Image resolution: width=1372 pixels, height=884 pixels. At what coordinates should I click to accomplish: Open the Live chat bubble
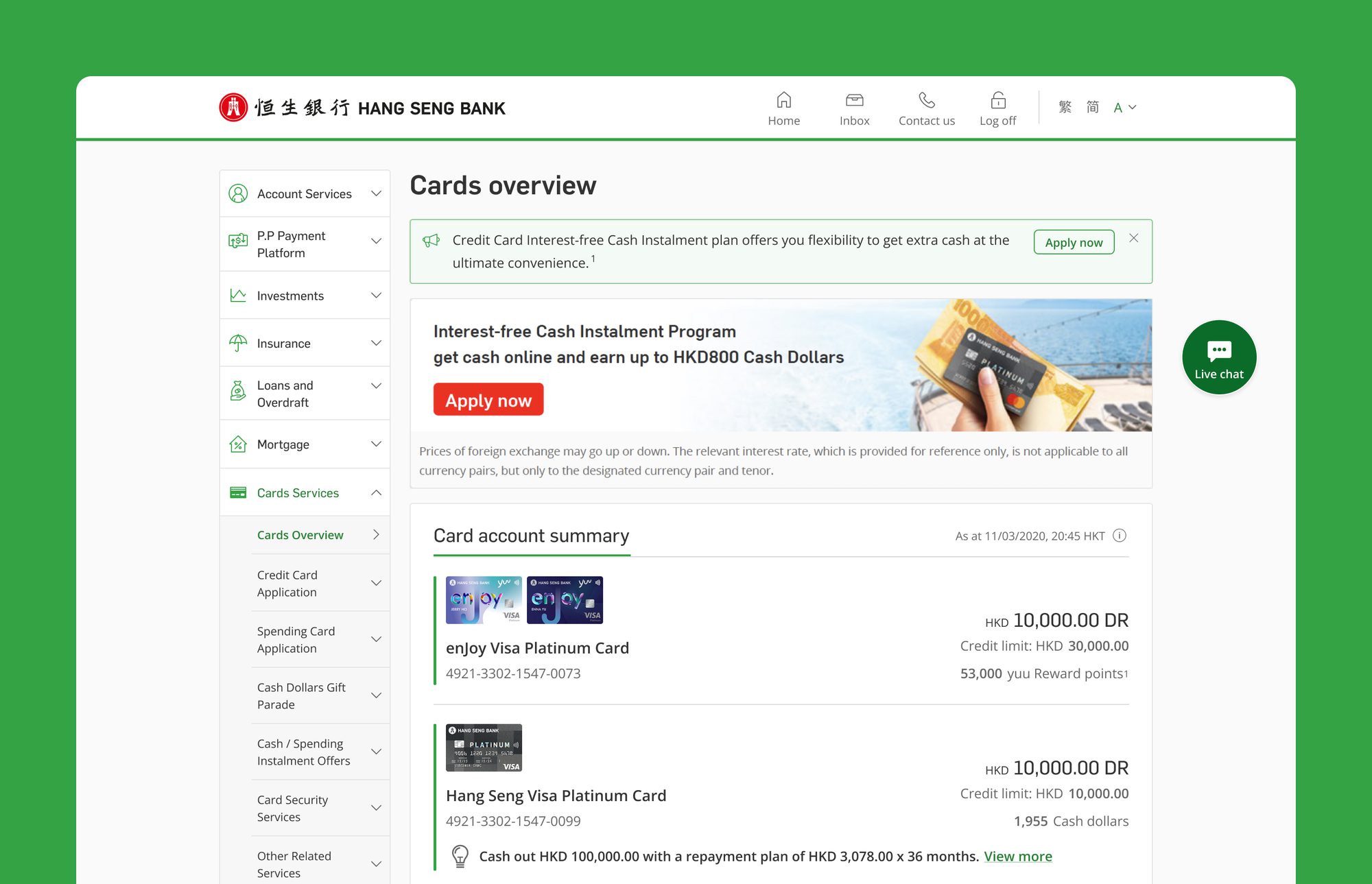(x=1219, y=357)
